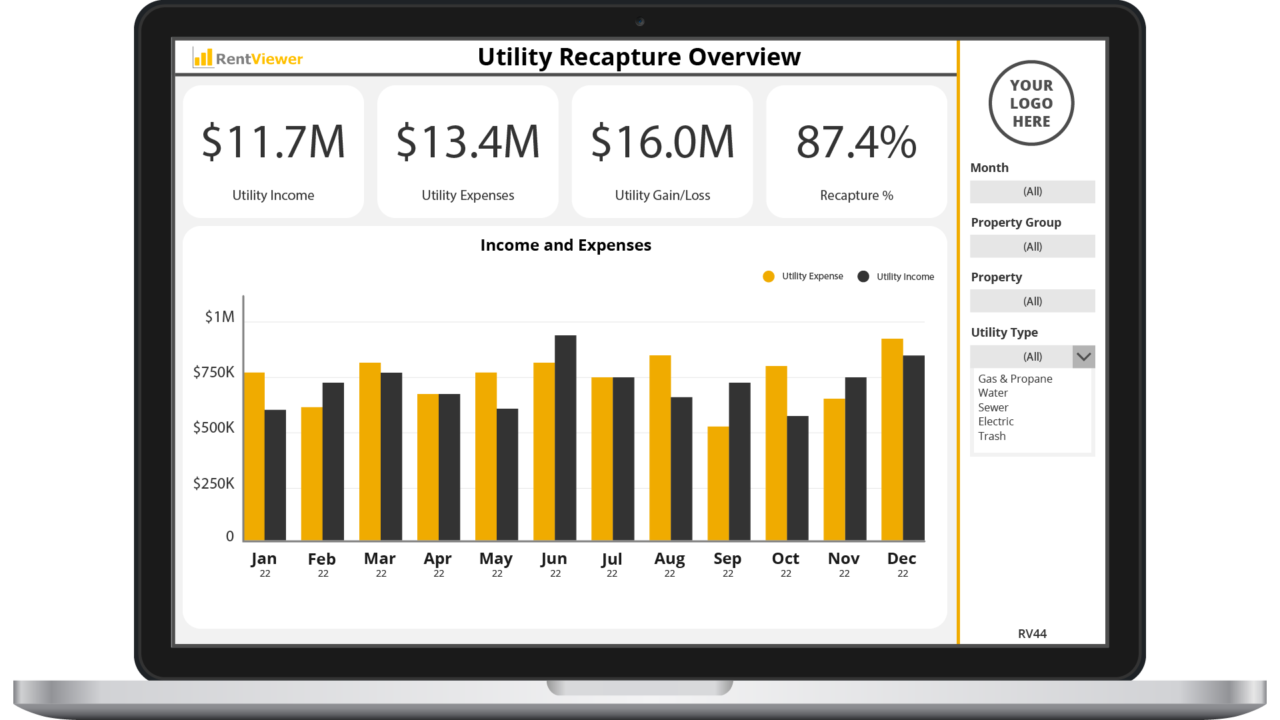Open the Month filter dropdown

[x=1032, y=191]
